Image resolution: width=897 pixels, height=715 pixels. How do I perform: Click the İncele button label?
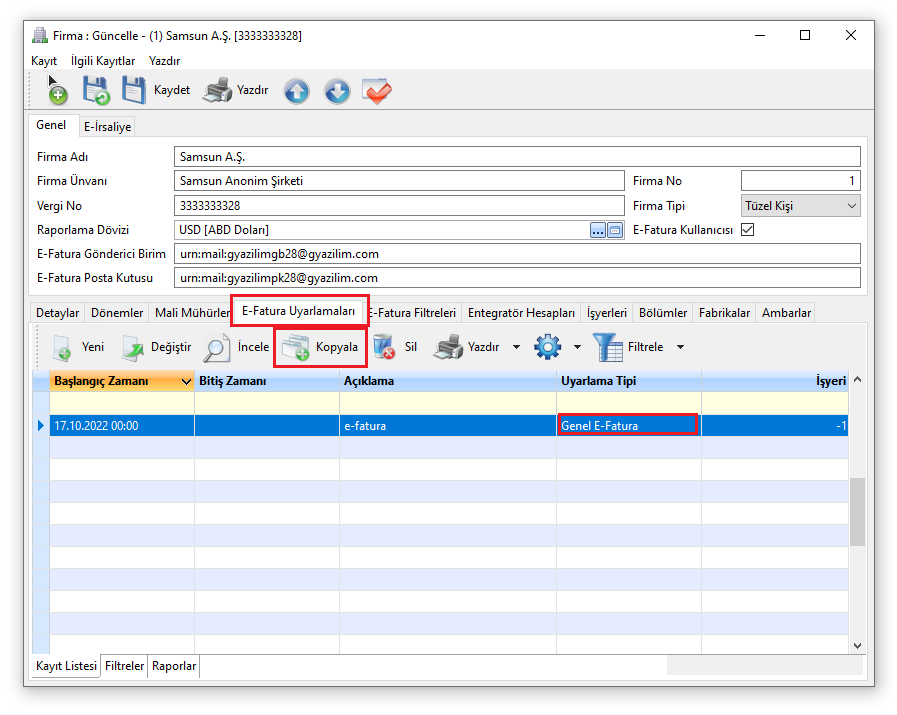click(253, 347)
